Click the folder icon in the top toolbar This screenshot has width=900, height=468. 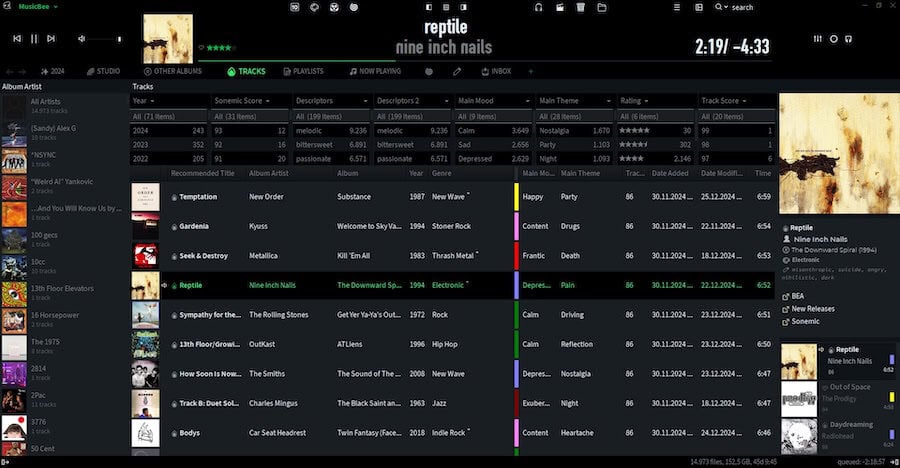(602, 7)
